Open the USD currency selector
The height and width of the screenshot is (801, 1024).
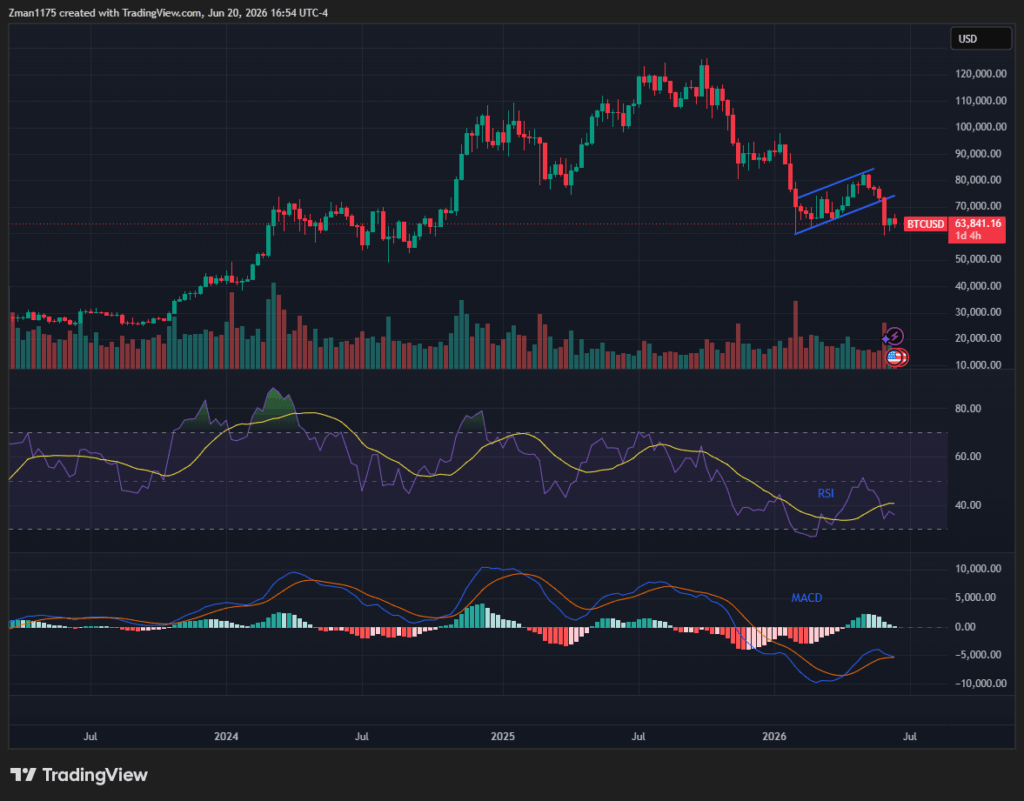coord(981,39)
